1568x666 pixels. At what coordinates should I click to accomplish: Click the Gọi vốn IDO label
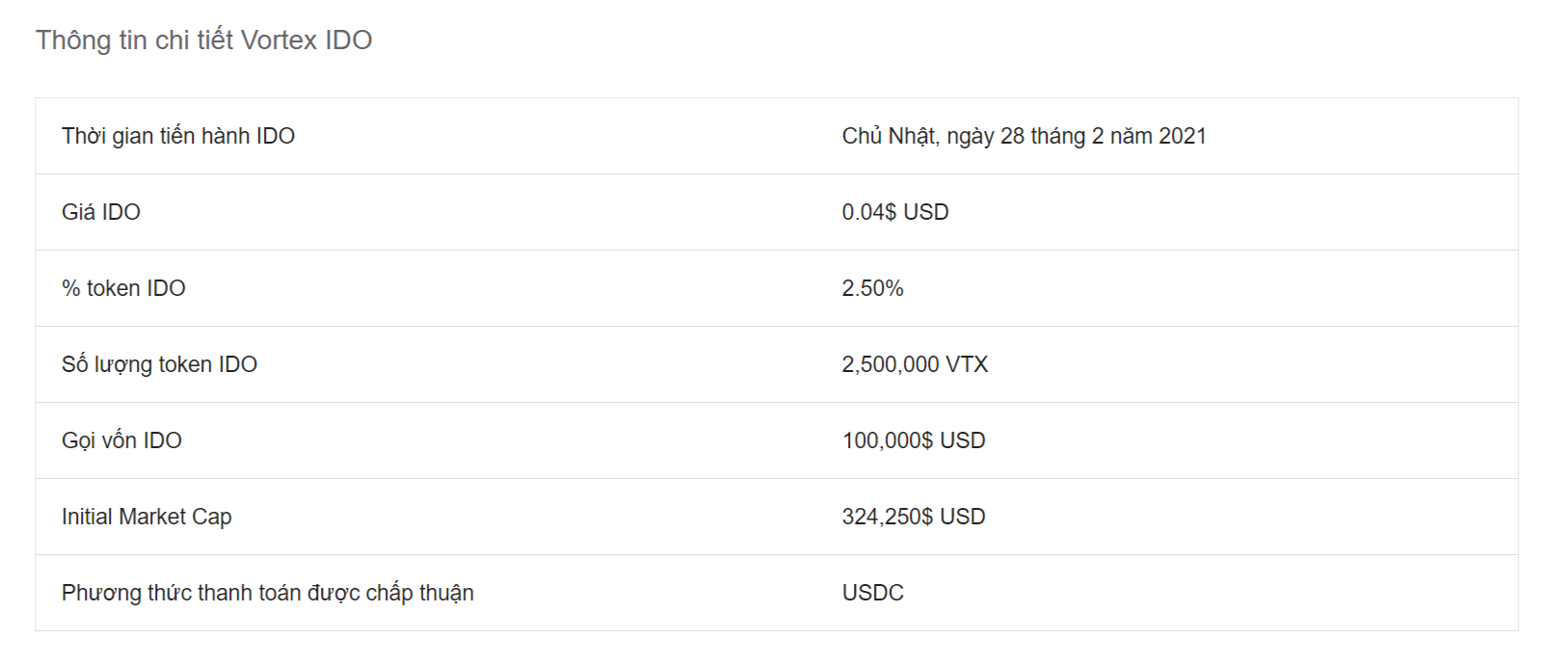tap(121, 440)
